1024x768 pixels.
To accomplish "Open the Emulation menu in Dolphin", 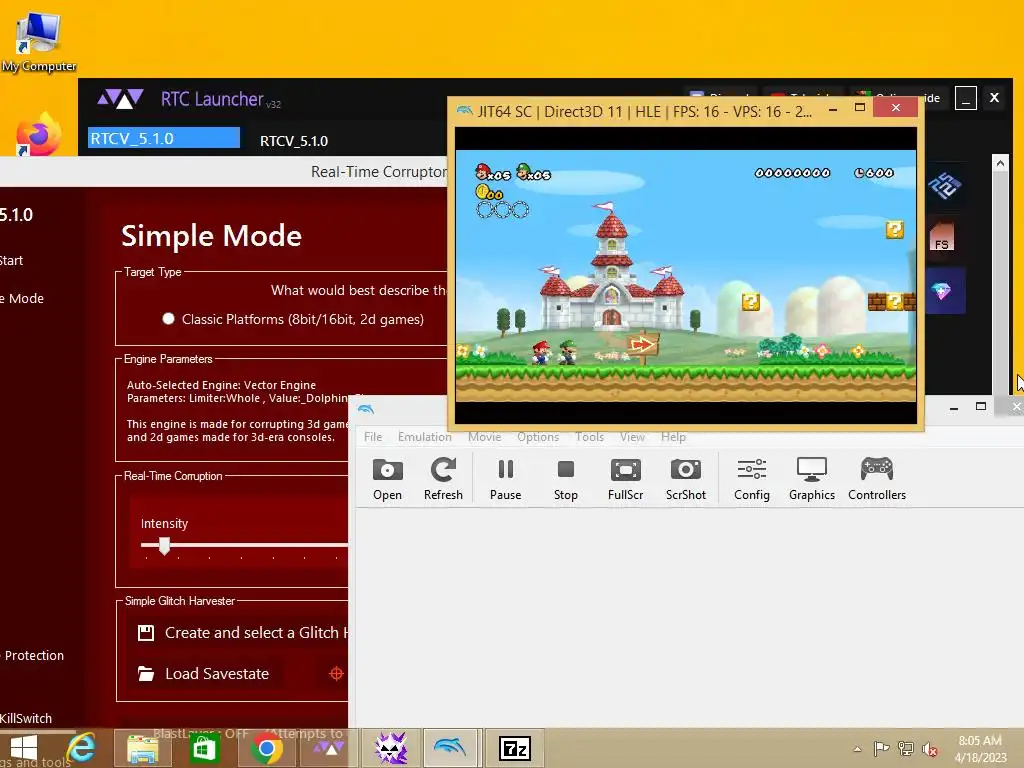I will coord(424,437).
